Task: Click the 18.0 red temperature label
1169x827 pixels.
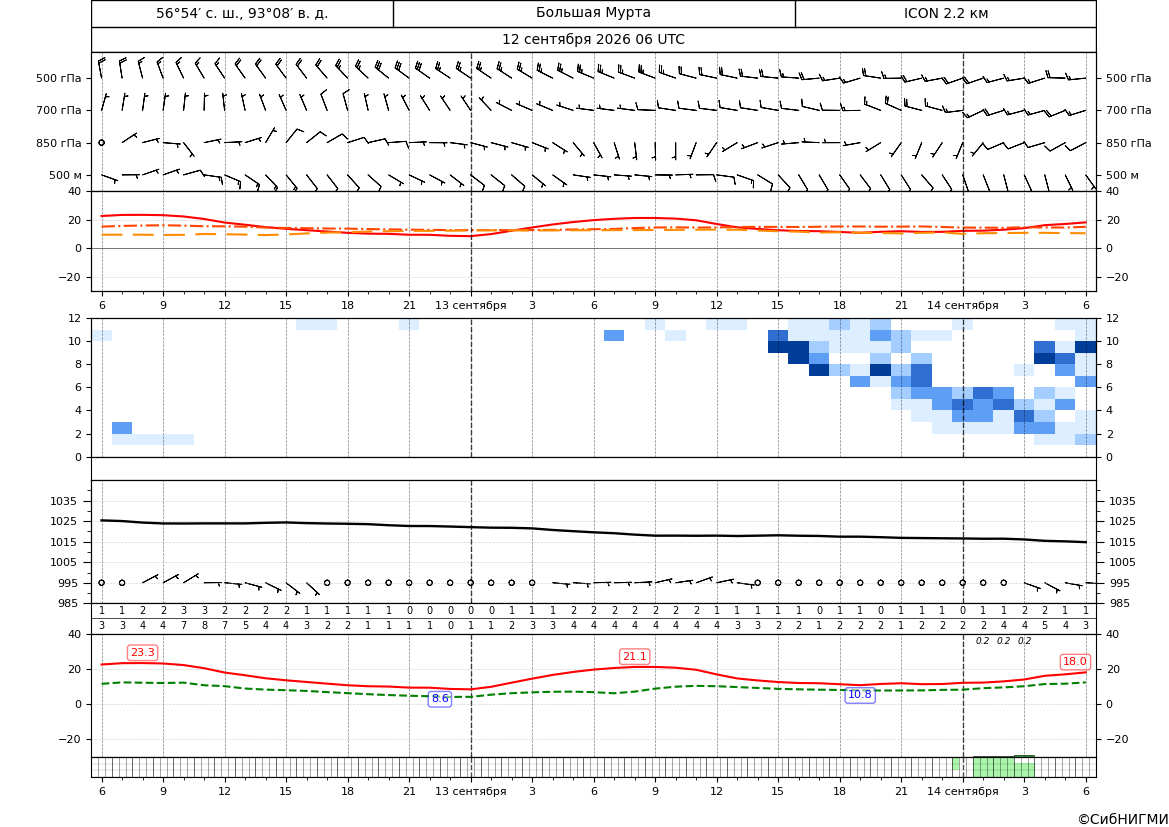Action: [x=1074, y=661]
